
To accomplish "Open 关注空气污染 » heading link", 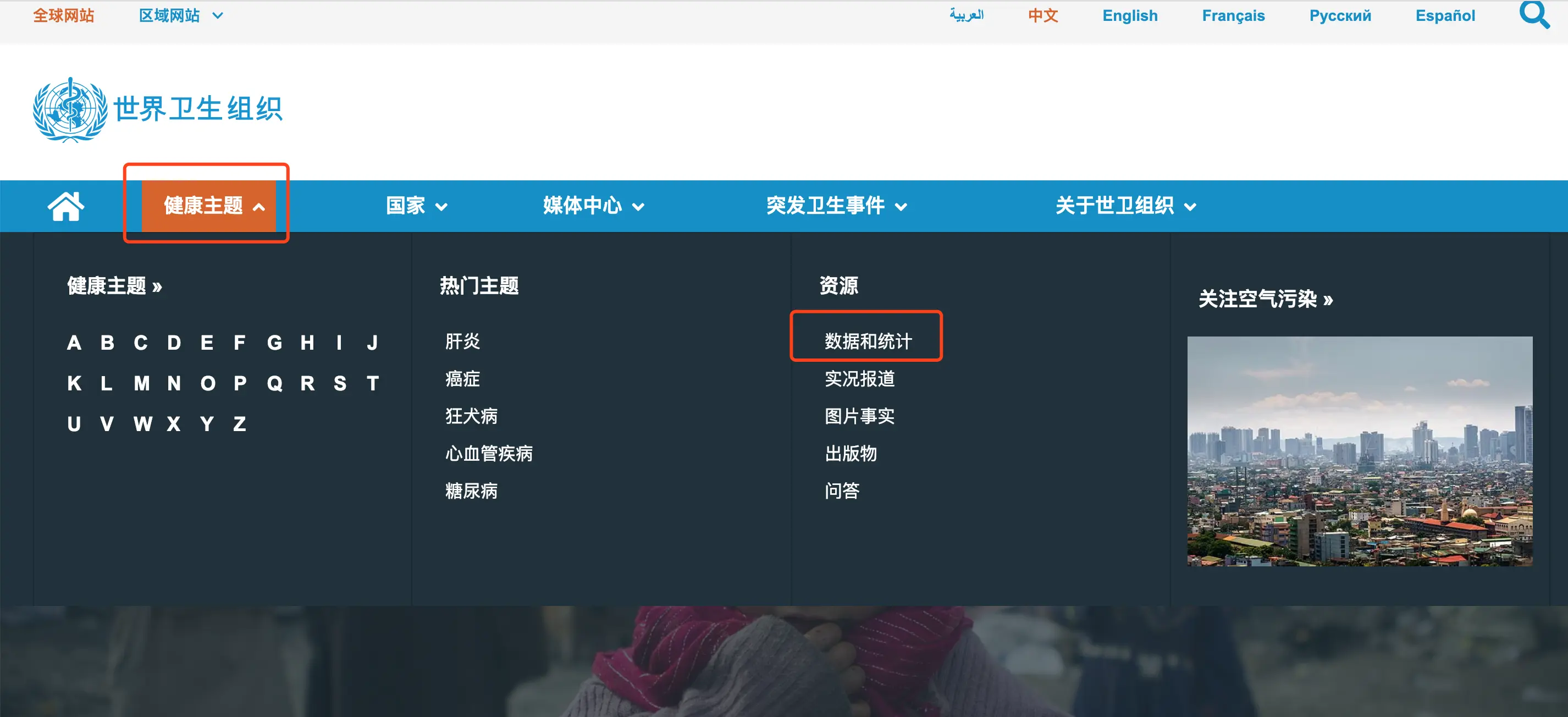I will coord(1265,299).
